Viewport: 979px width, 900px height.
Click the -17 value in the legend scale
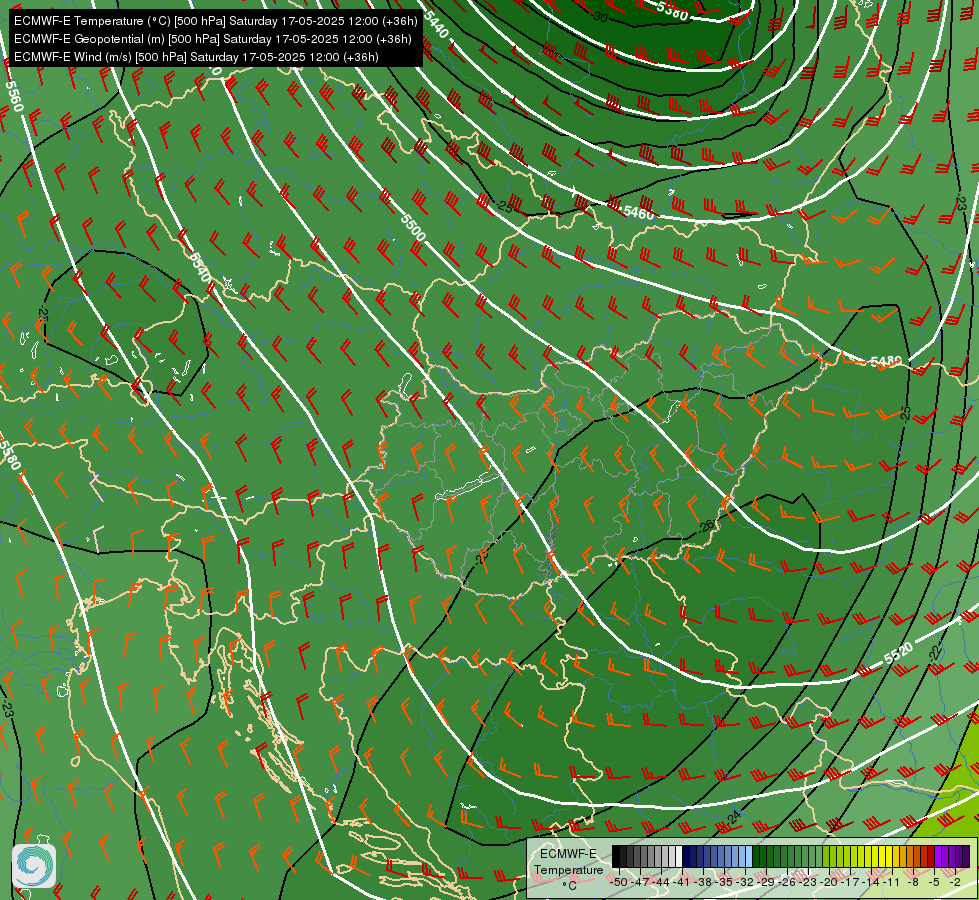pos(850,883)
